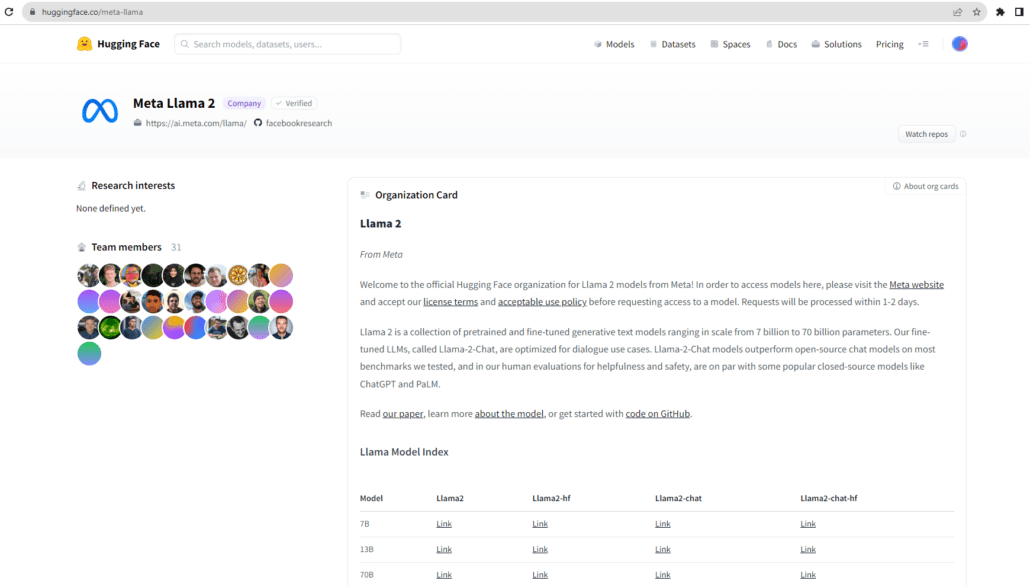Click the globe icon before ai.meta.com link
This screenshot has height=587, width=1030.
[137, 123]
